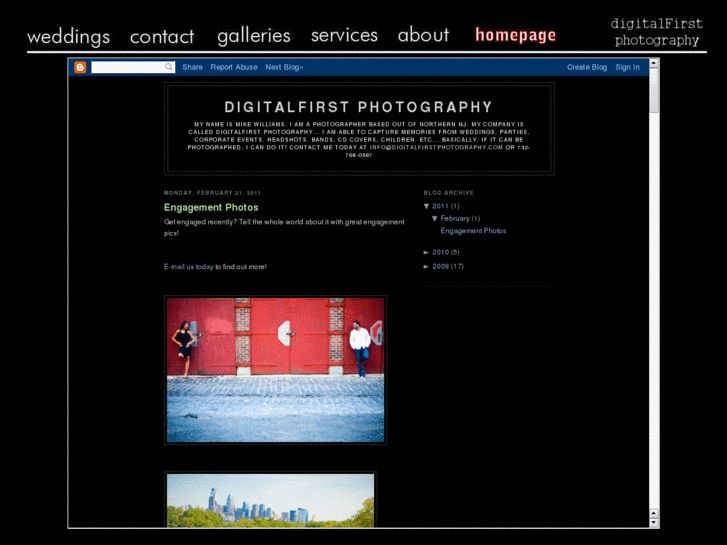
Task: Open Engagement Photos in blog archive
Action: [473, 231]
